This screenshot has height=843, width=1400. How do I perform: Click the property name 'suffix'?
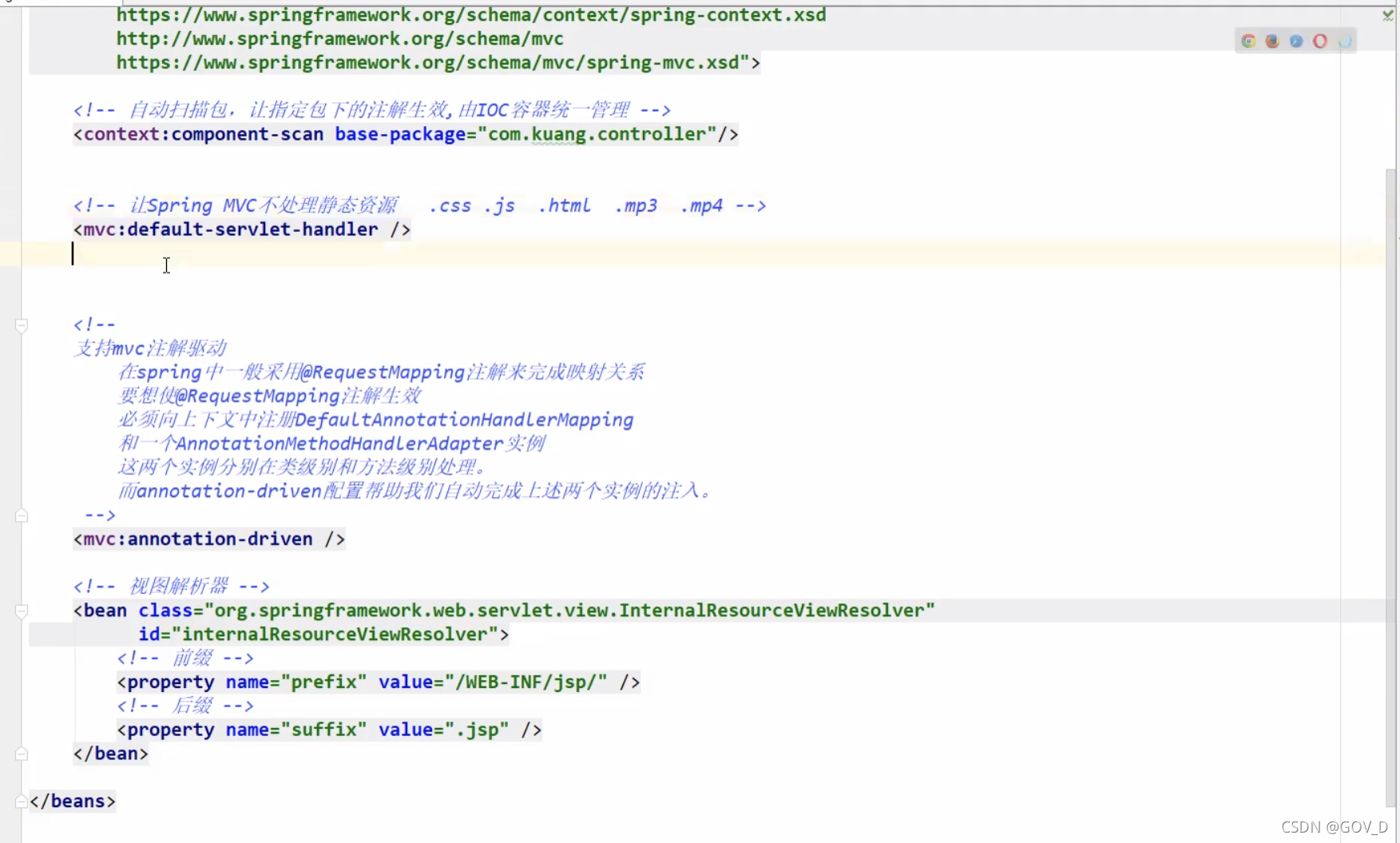(323, 730)
